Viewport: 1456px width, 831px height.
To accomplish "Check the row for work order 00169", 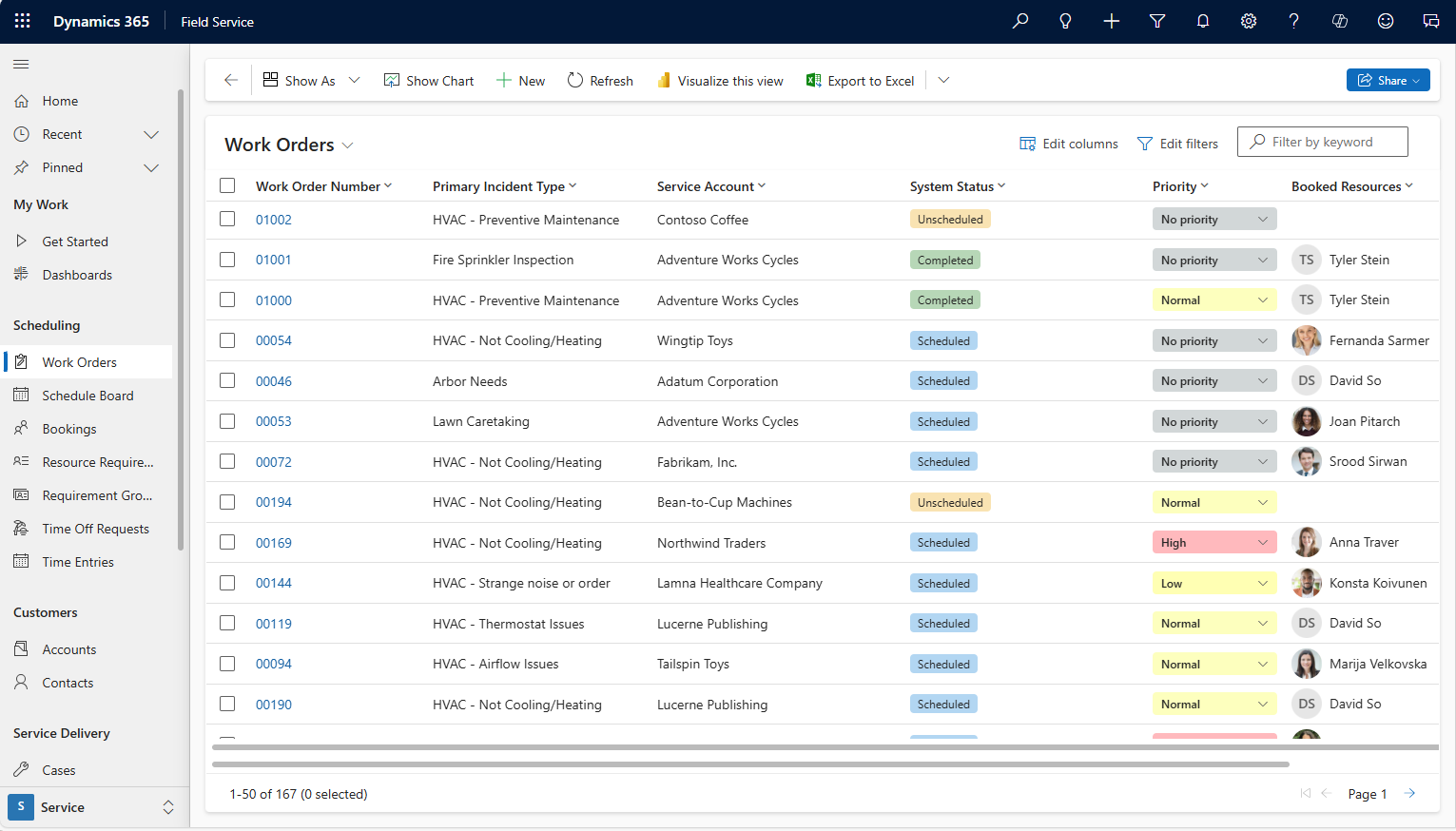I will coord(227,542).
